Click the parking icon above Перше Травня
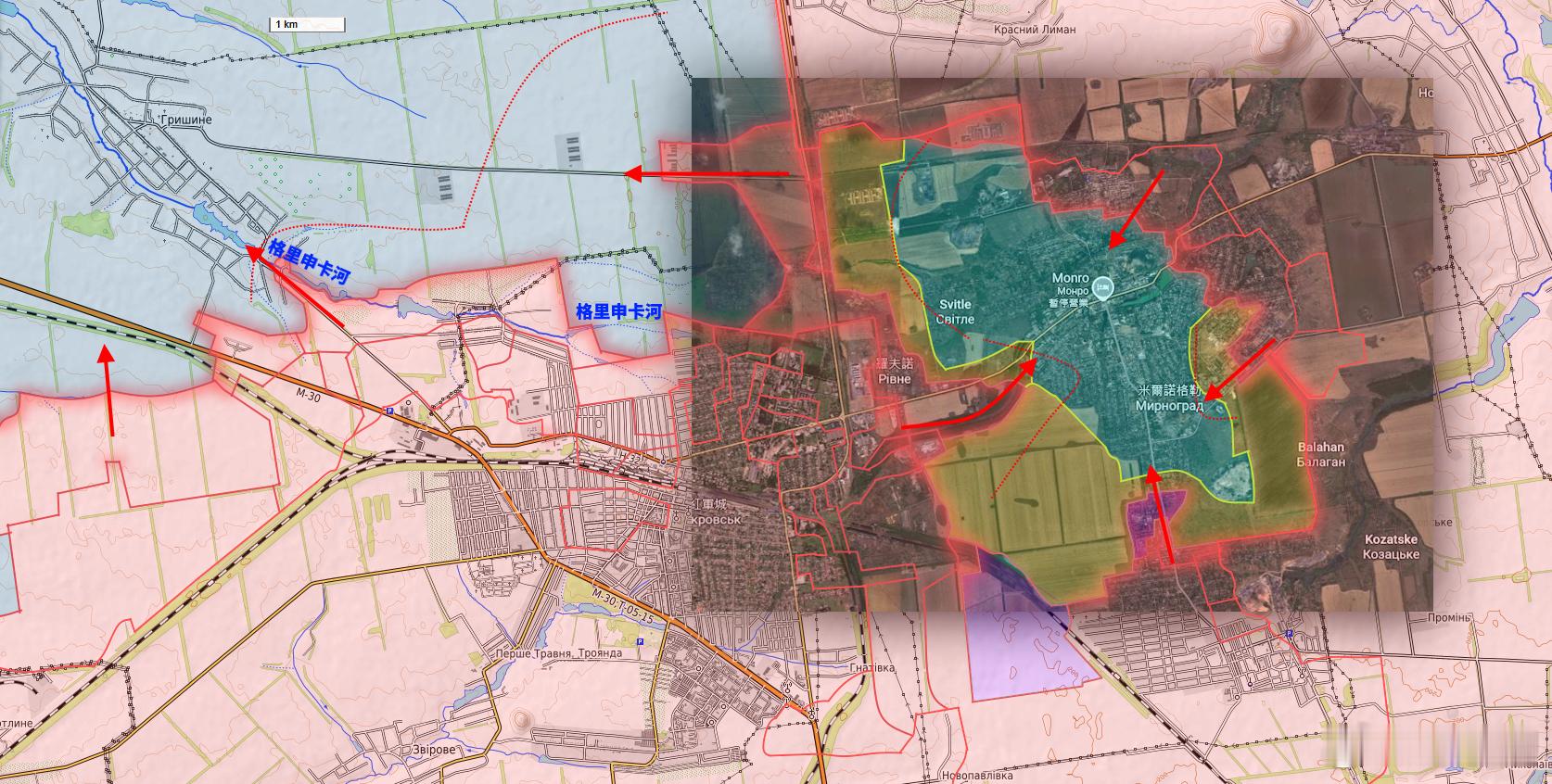The height and width of the screenshot is (784, 1552). pyautogui.click(x=641, y=641)
